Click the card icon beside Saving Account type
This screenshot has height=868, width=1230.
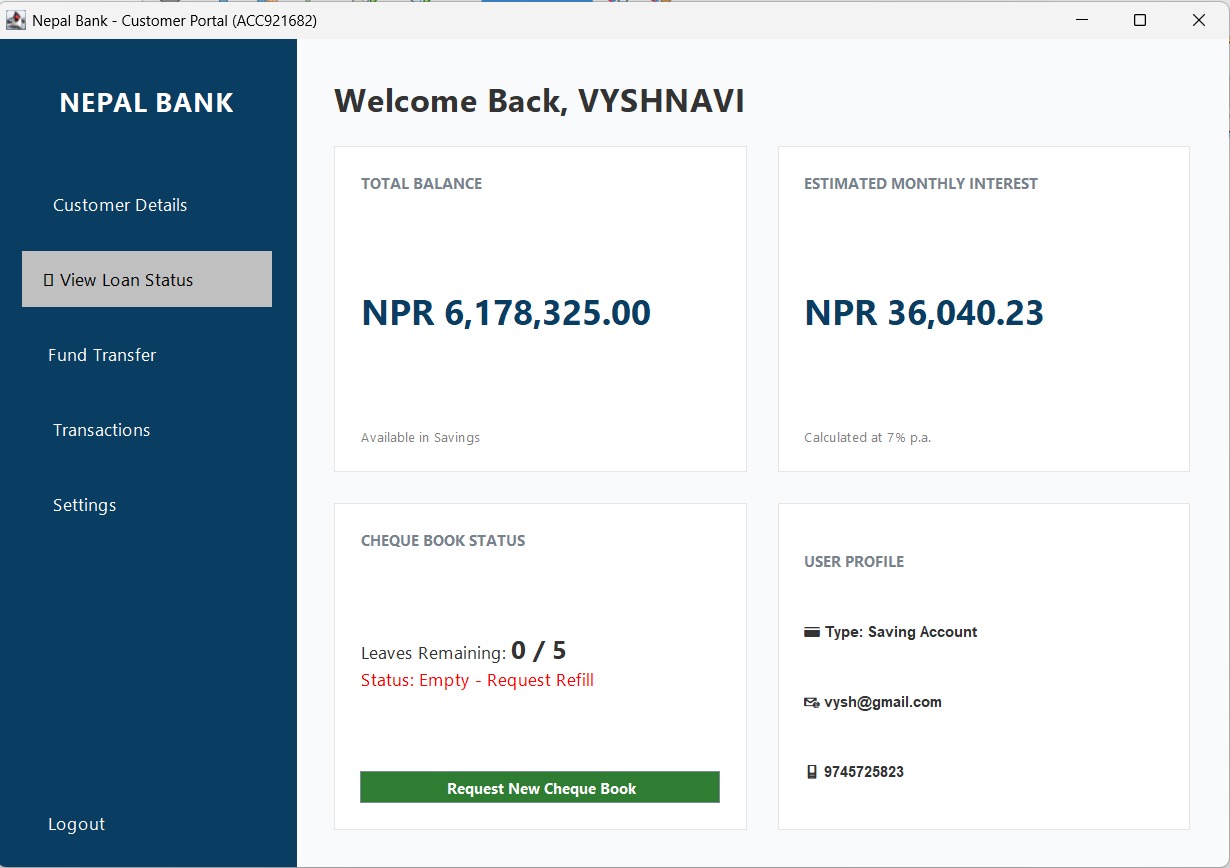click(x=812, y=632)
